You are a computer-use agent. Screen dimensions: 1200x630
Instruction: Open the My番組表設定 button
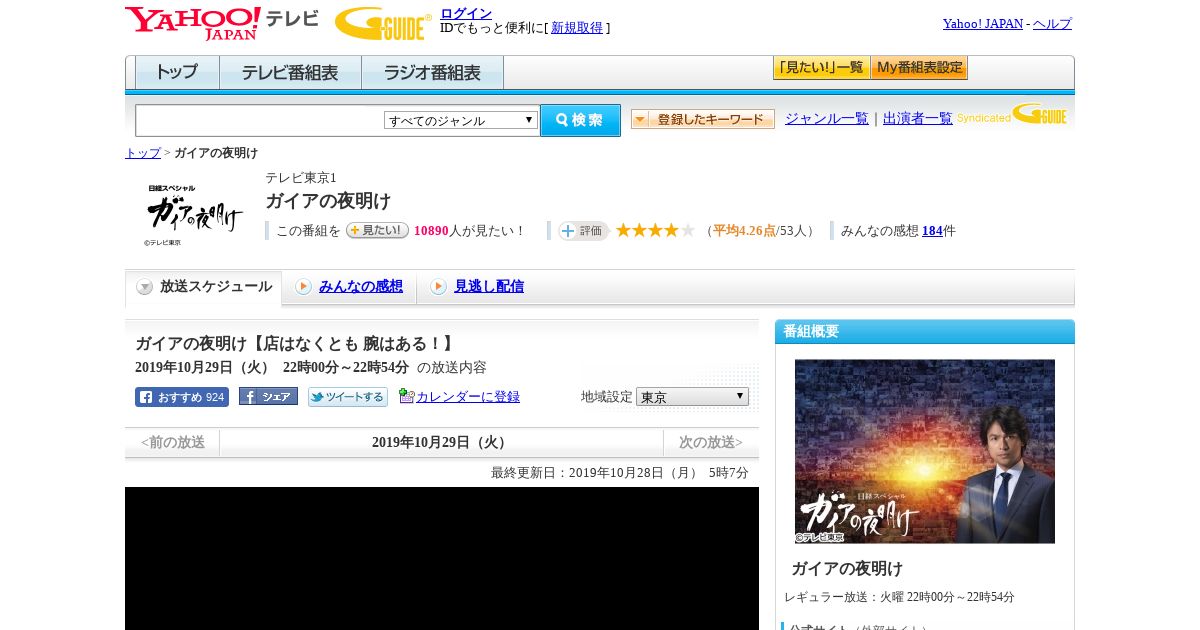click(919, 68)
